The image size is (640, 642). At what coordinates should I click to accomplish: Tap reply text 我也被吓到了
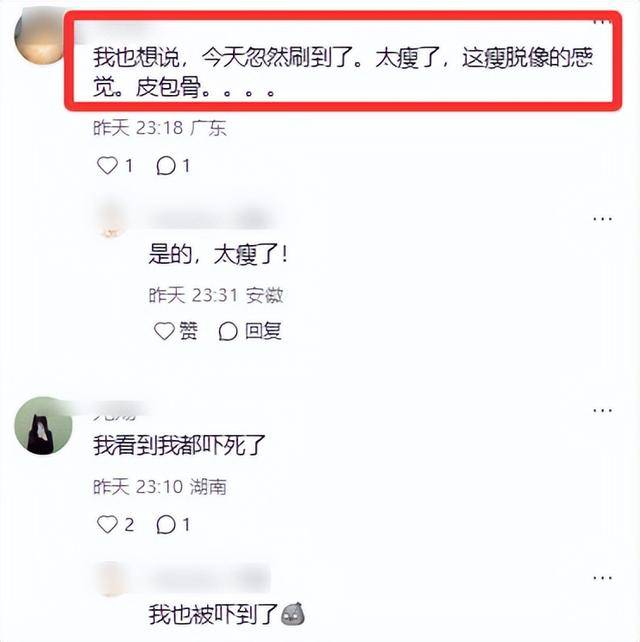[x=213, y=615]
